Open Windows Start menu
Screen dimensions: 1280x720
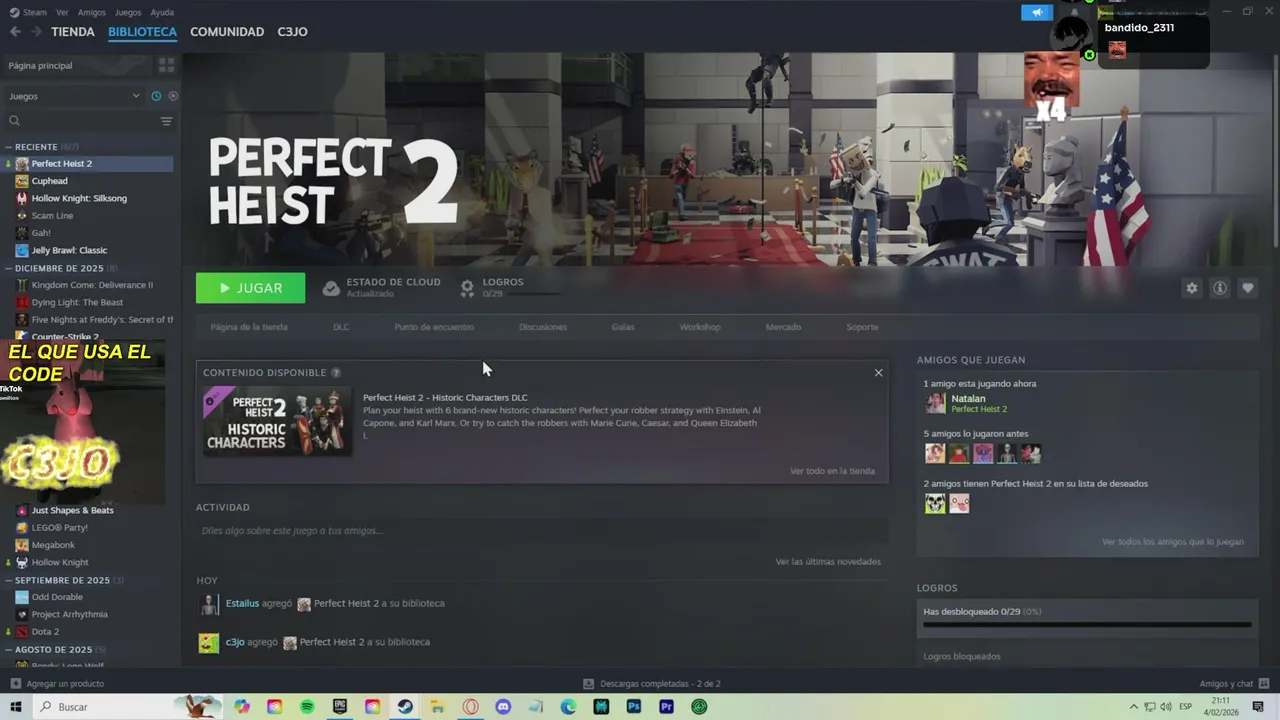click(x=15, y=707)
